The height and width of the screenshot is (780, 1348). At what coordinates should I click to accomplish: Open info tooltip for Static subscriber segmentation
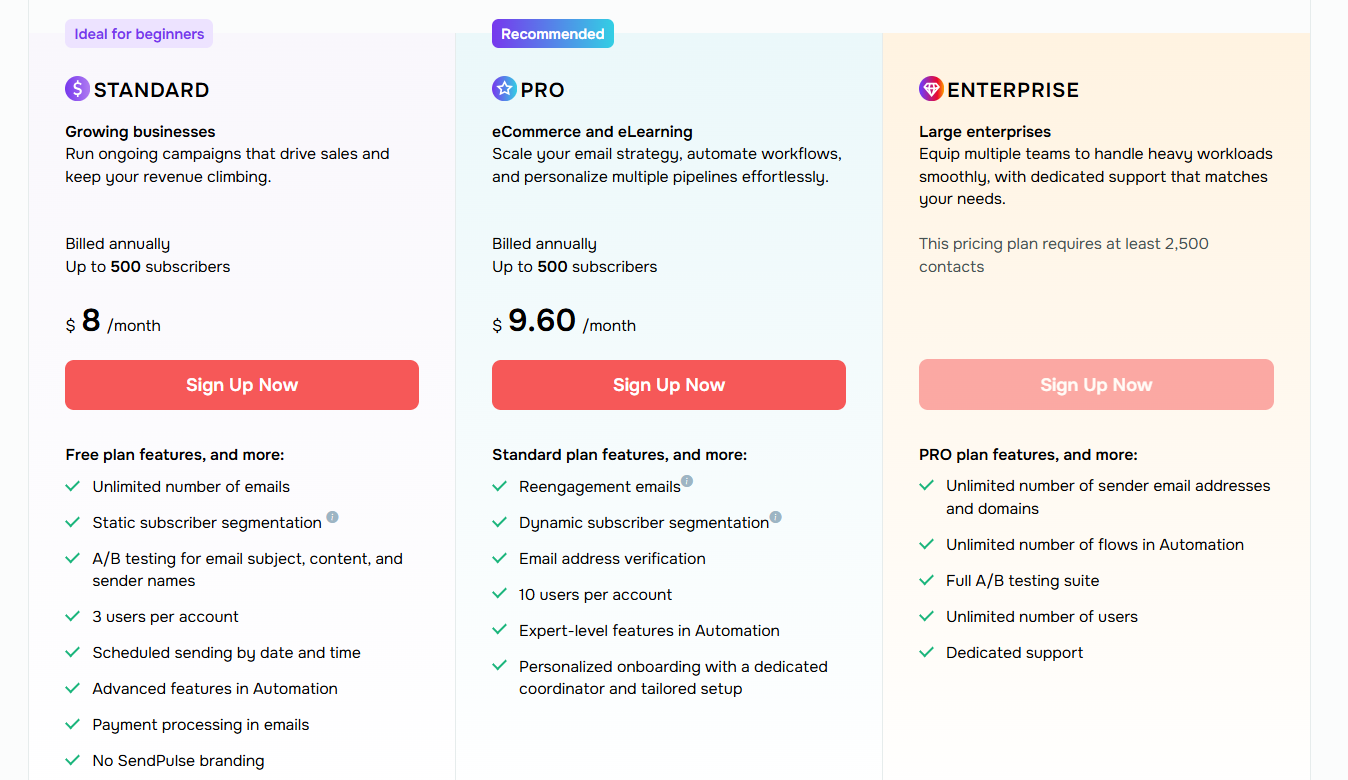click(333, 517)
